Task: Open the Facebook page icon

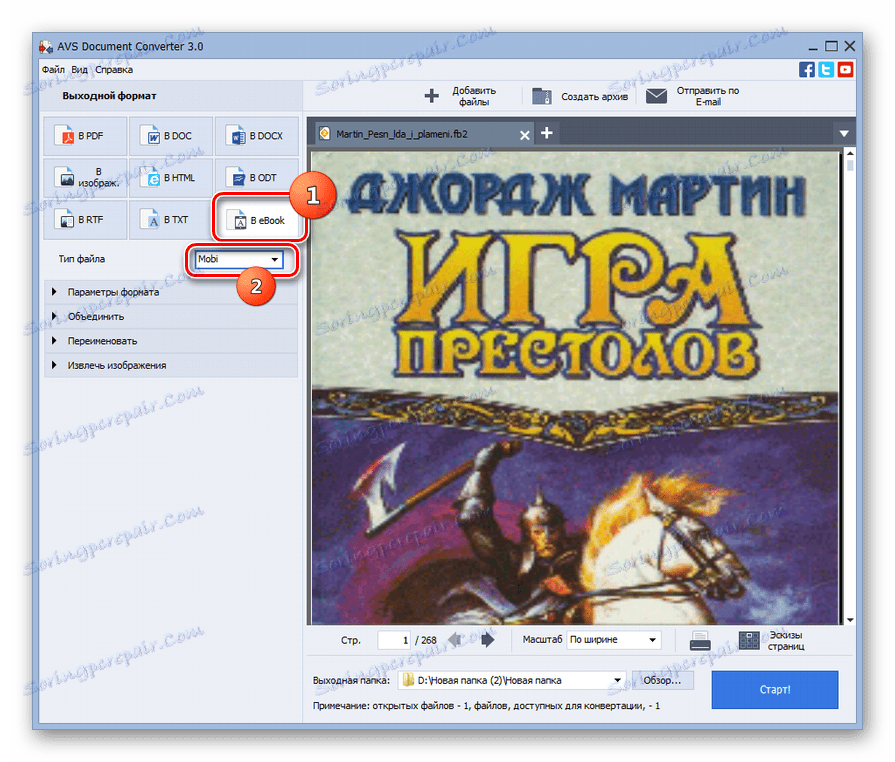Action: 807,70
